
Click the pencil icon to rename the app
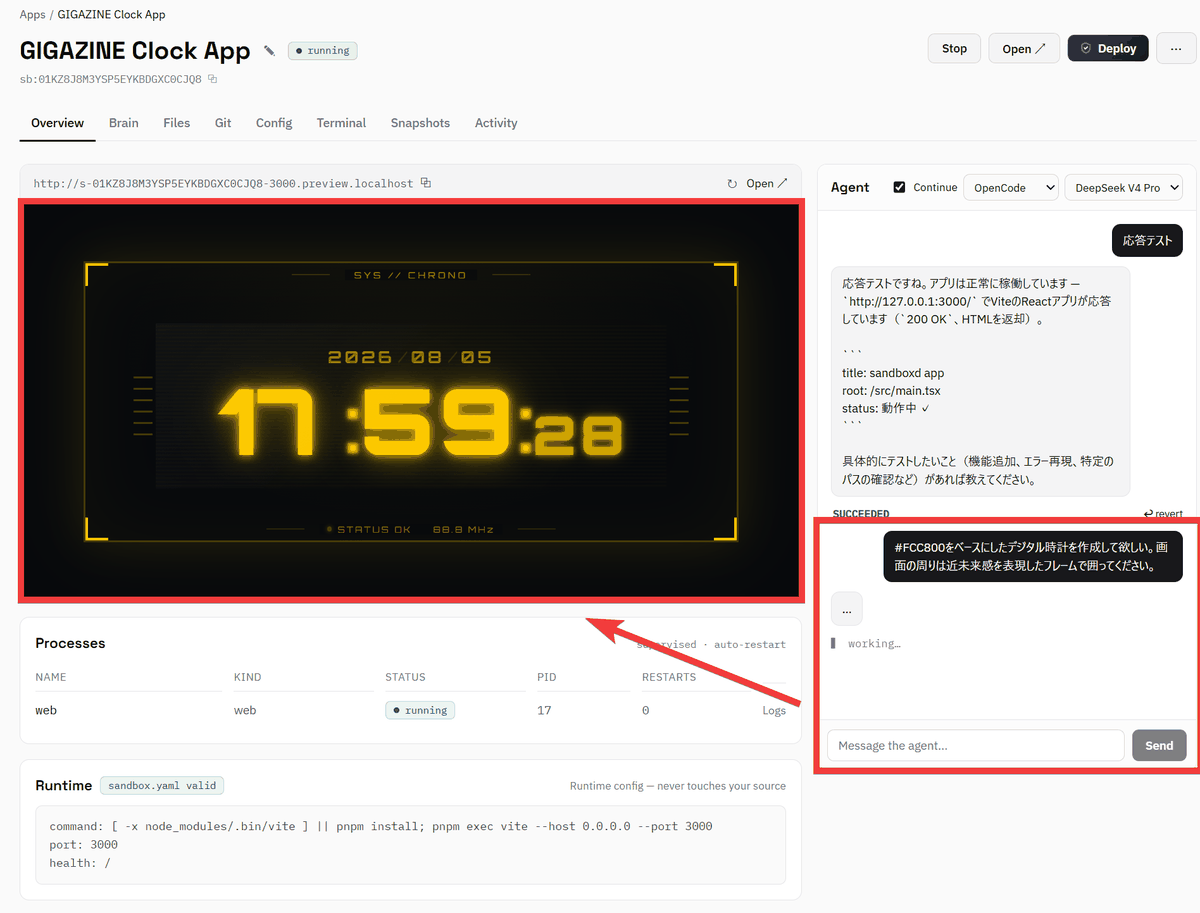click(269, 50)
